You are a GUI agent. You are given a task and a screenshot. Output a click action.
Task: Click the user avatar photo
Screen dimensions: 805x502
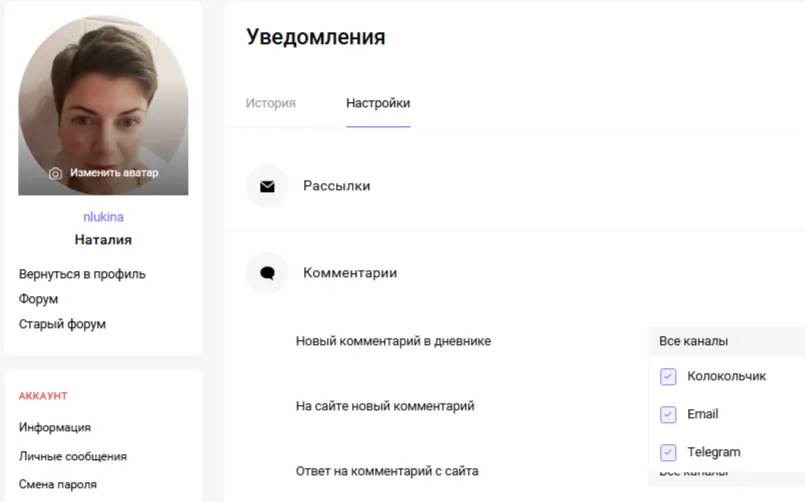(x=103, y=105)
